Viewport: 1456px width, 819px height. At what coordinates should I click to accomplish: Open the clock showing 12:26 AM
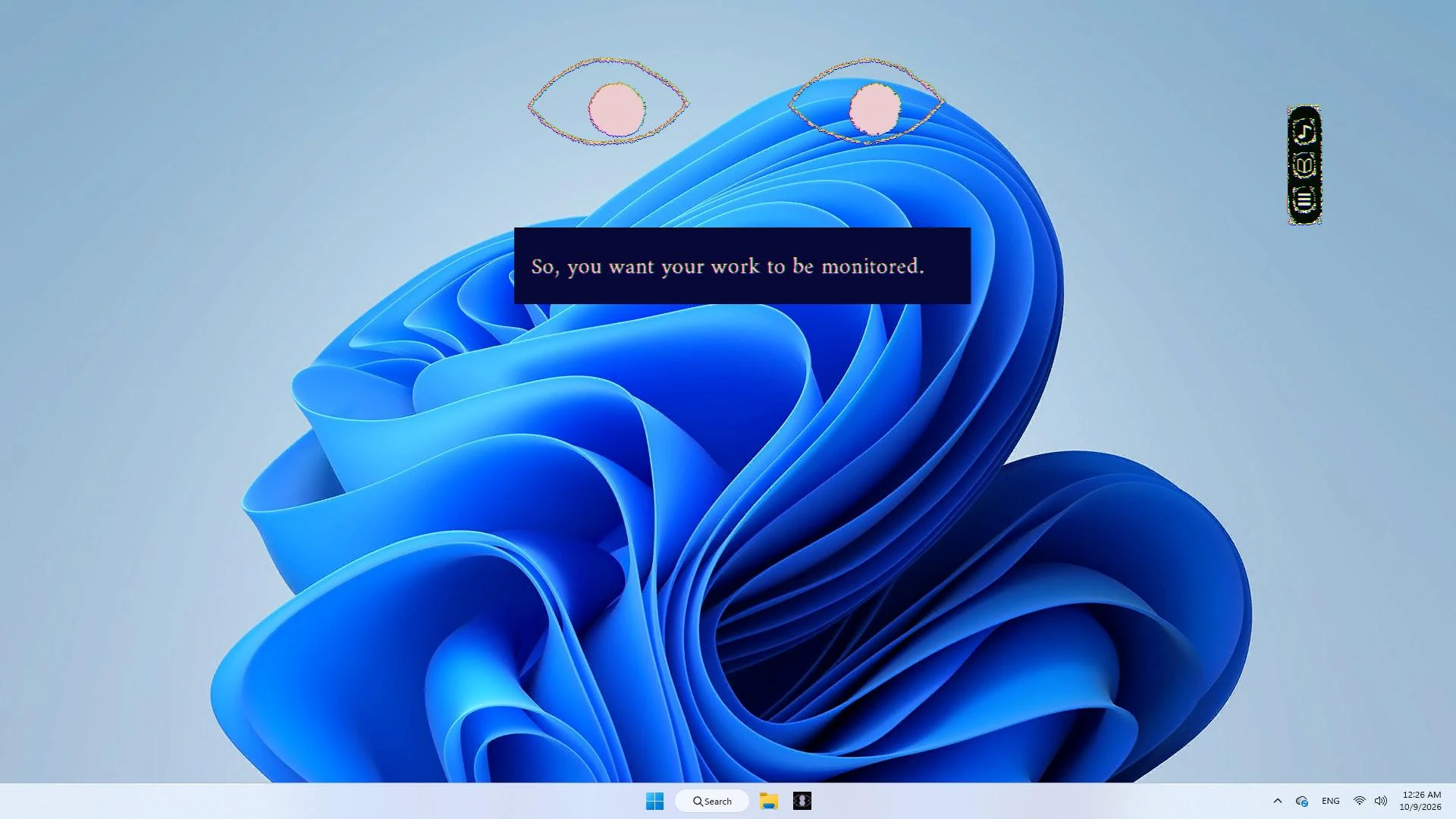1420,801
